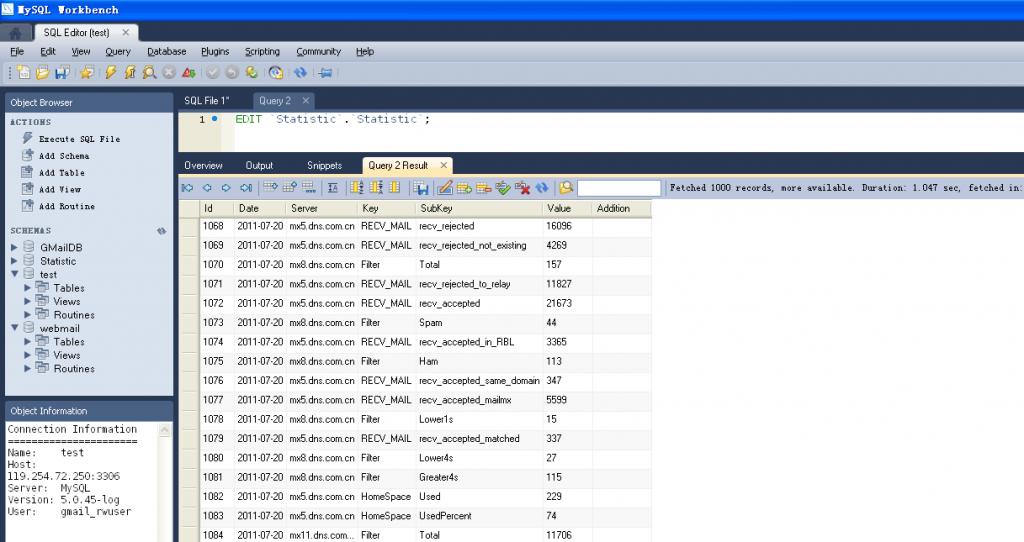The image size is (1024, 542).
Task: Execute the SQL script with lightning icon
Action: (110, 72)
